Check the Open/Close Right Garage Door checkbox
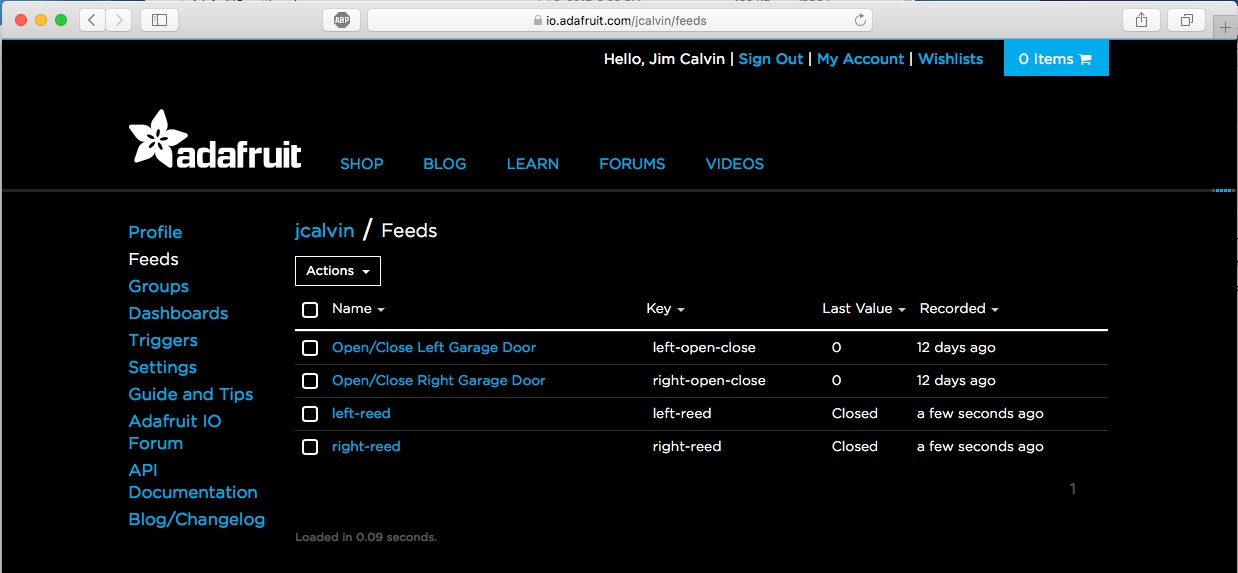 310,381
